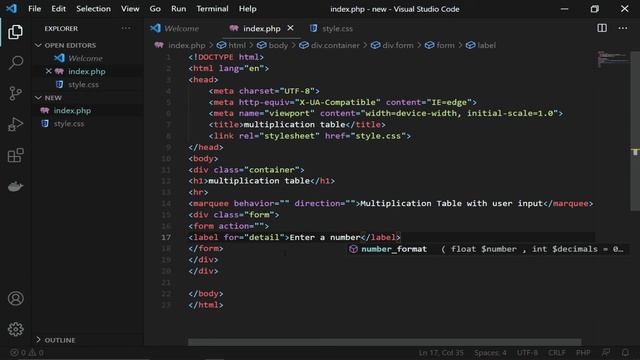Open the Accounts menu icon

(16, 298)
